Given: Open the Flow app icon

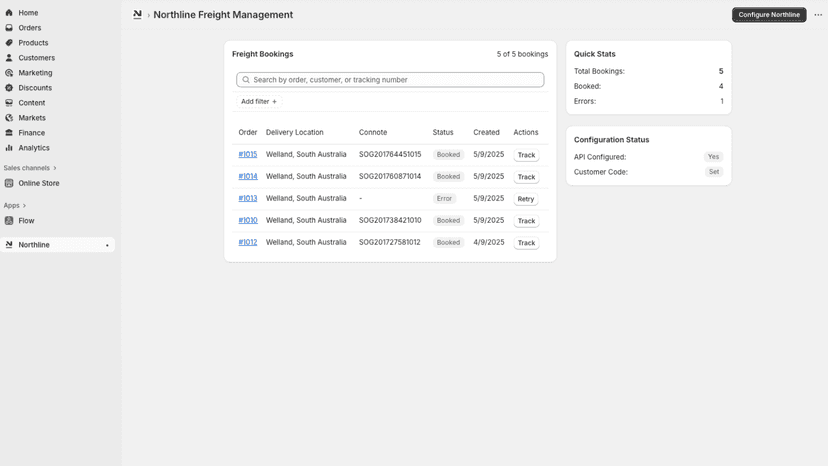Looking at the screenshot, I should point(9,221).
